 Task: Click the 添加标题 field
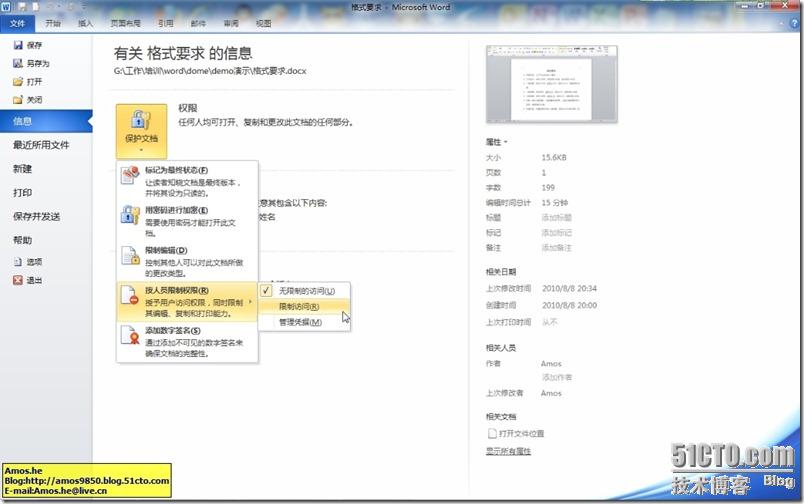[x=557, y=218]
